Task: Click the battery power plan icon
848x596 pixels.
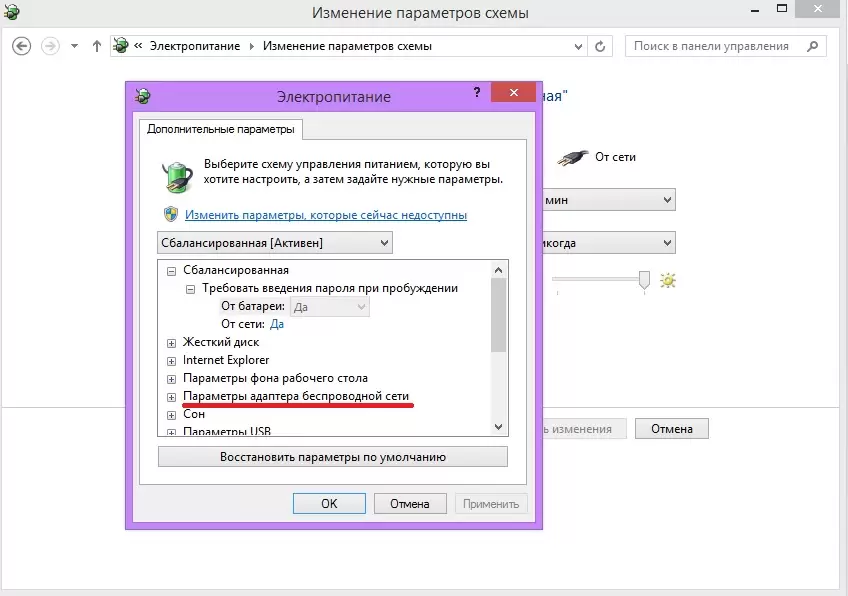Action: [x=177, y=174]
